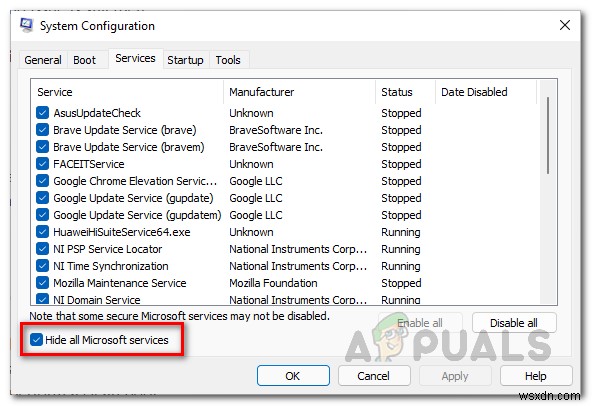Switch to the General tab

point(43,60)
